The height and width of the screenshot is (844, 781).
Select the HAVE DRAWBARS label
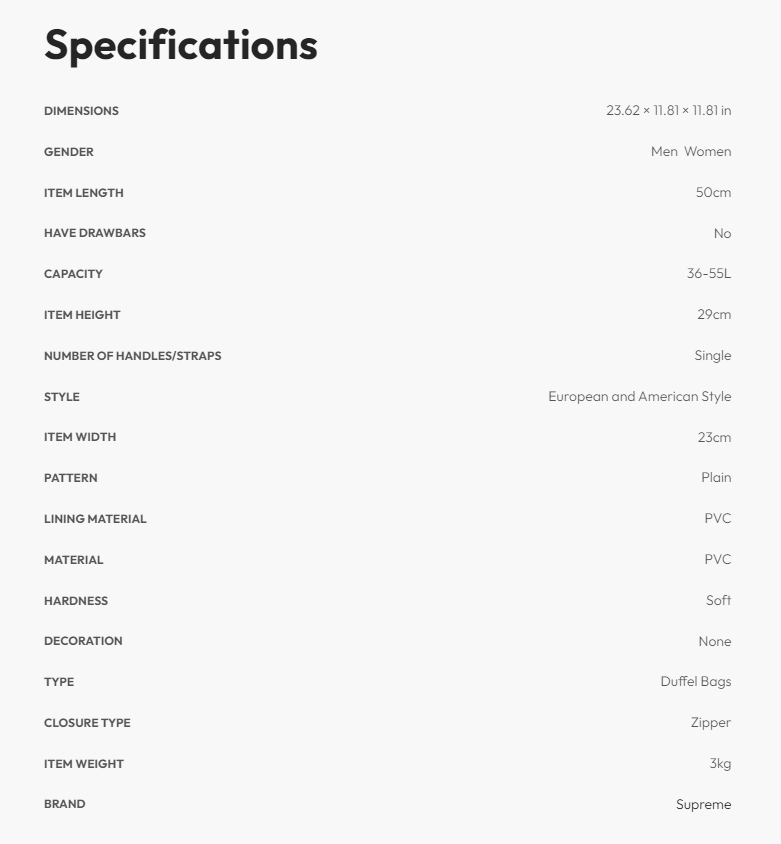click(x=95, y=233)
